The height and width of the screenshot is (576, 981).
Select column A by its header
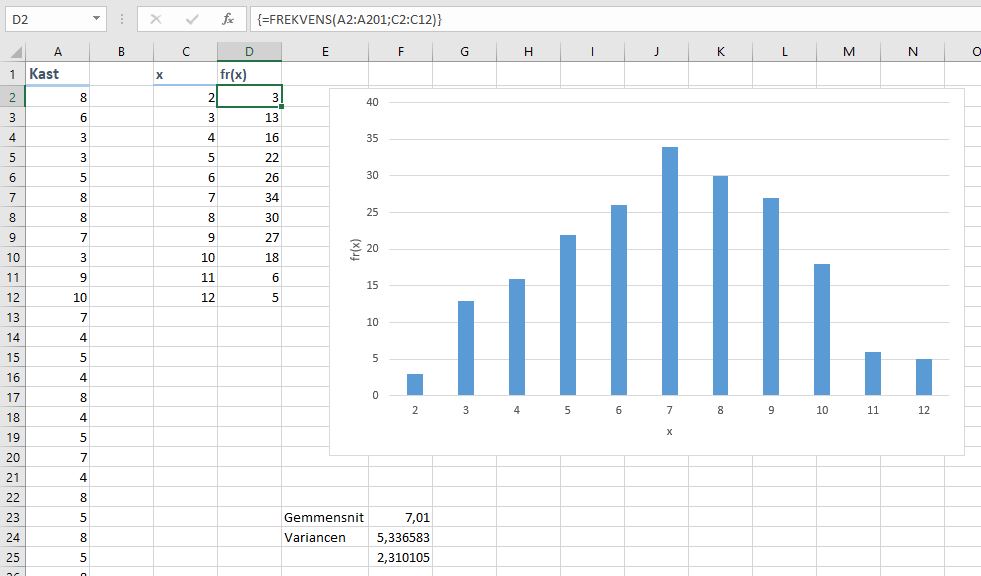click(x=57, y=52)
